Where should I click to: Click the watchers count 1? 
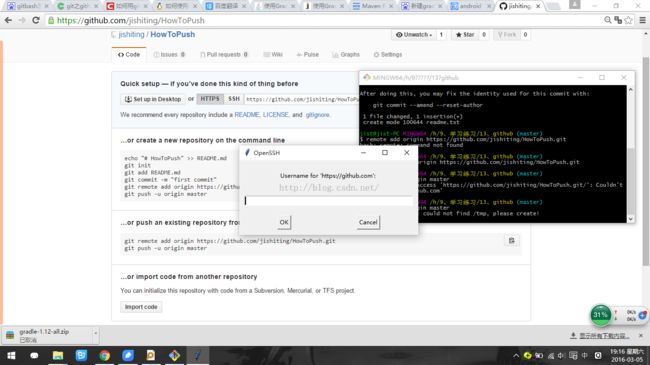click(441, 34)
